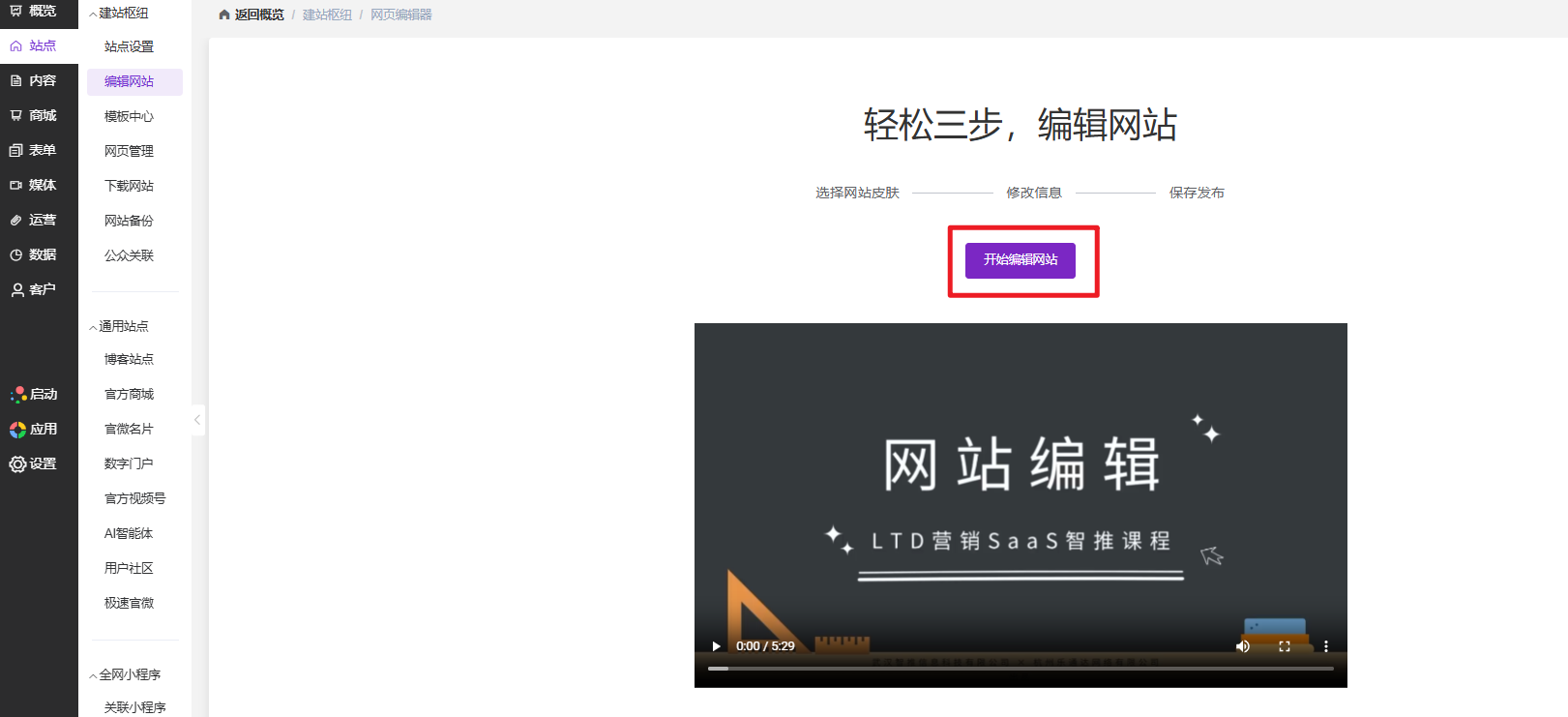Toggle video fullscreen mode

[x=1285, y=646]
